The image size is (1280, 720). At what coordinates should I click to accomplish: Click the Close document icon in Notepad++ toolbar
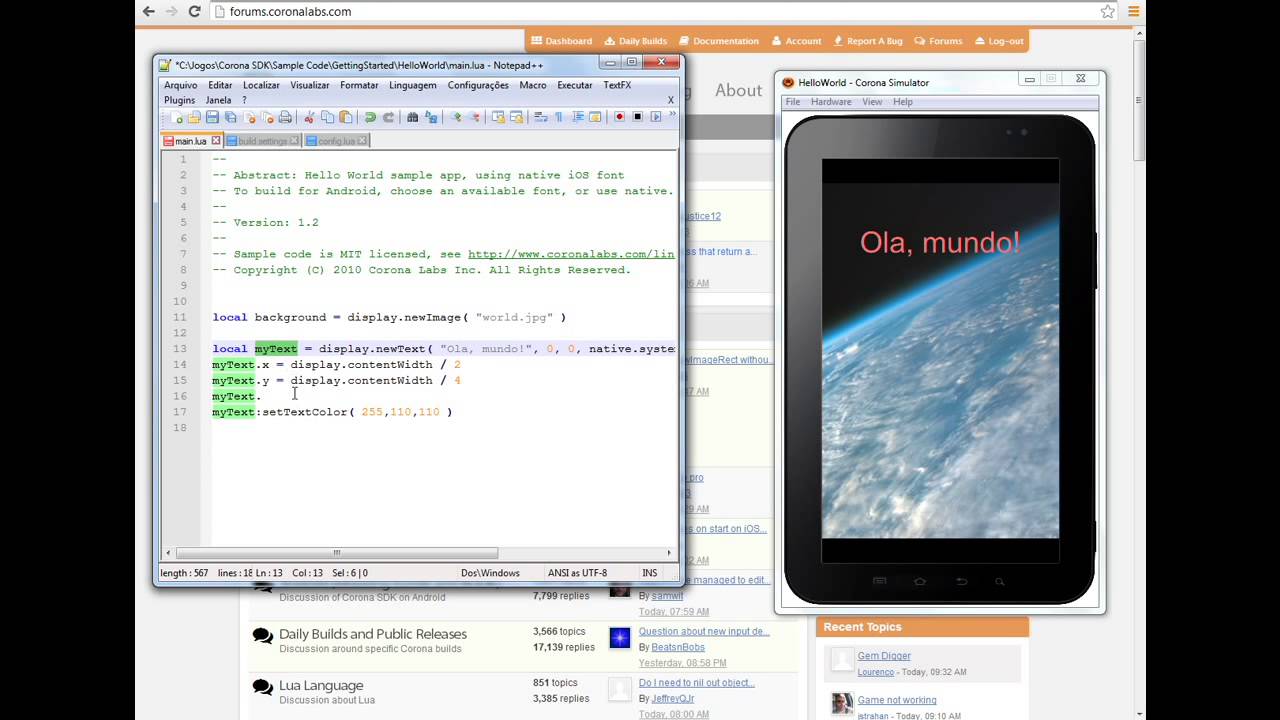tap(249, 117)
